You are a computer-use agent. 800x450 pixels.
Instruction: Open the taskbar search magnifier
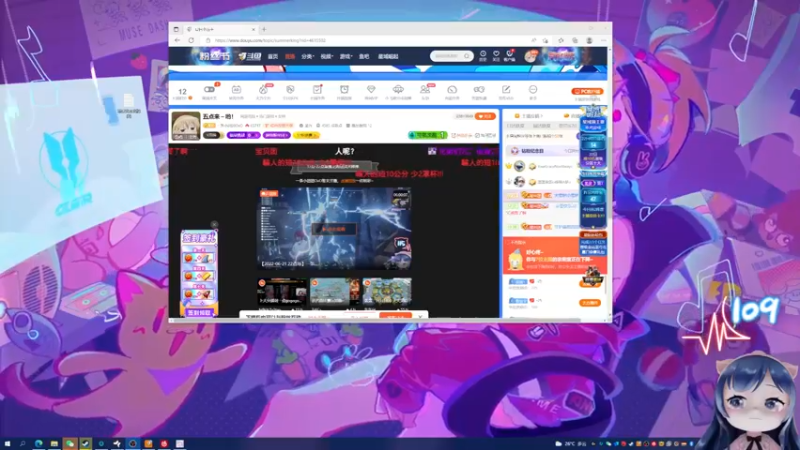(x=22, y=444)
